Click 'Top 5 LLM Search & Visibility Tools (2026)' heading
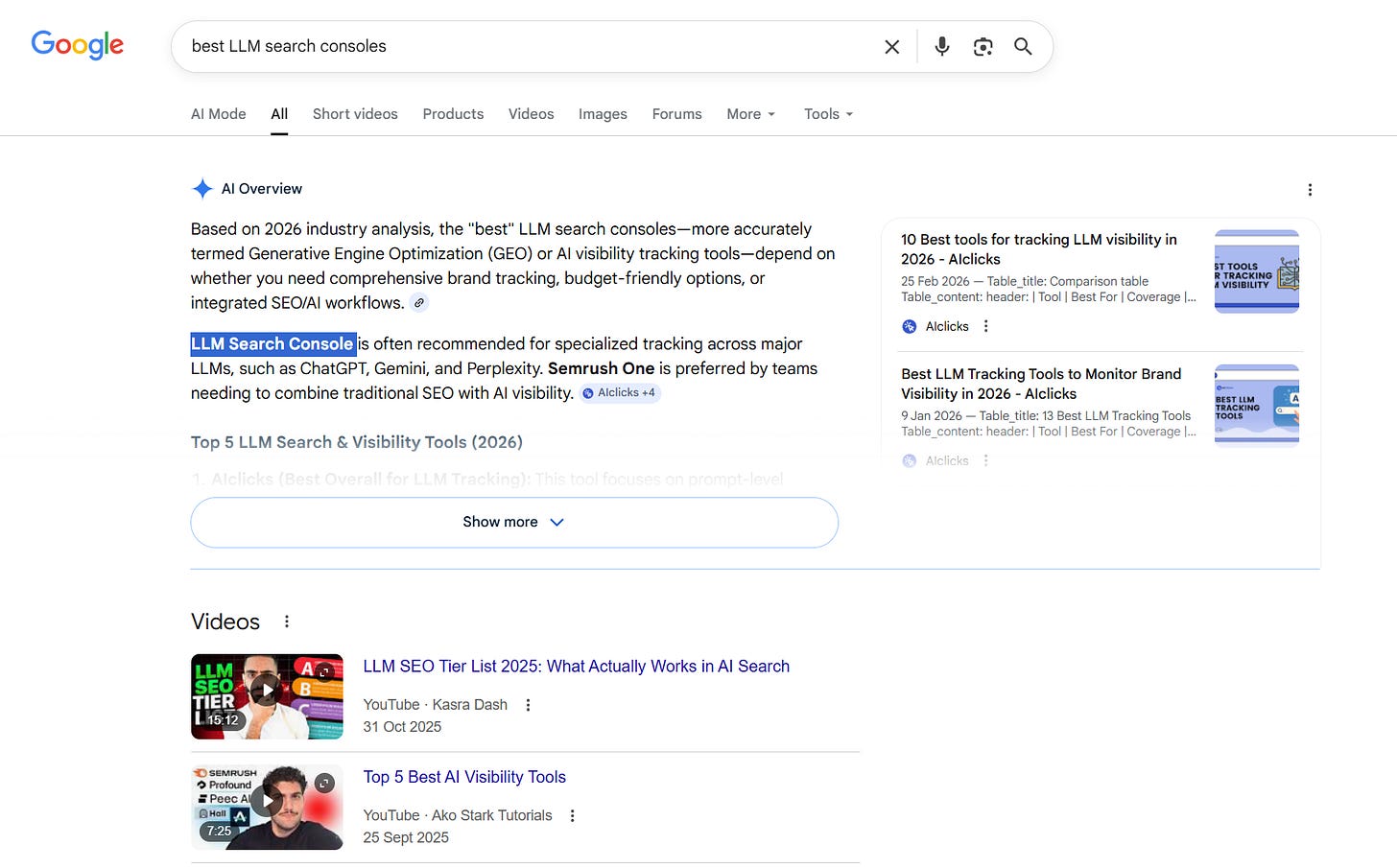This screenshot has width=1397, height=868. coord(357,442)
